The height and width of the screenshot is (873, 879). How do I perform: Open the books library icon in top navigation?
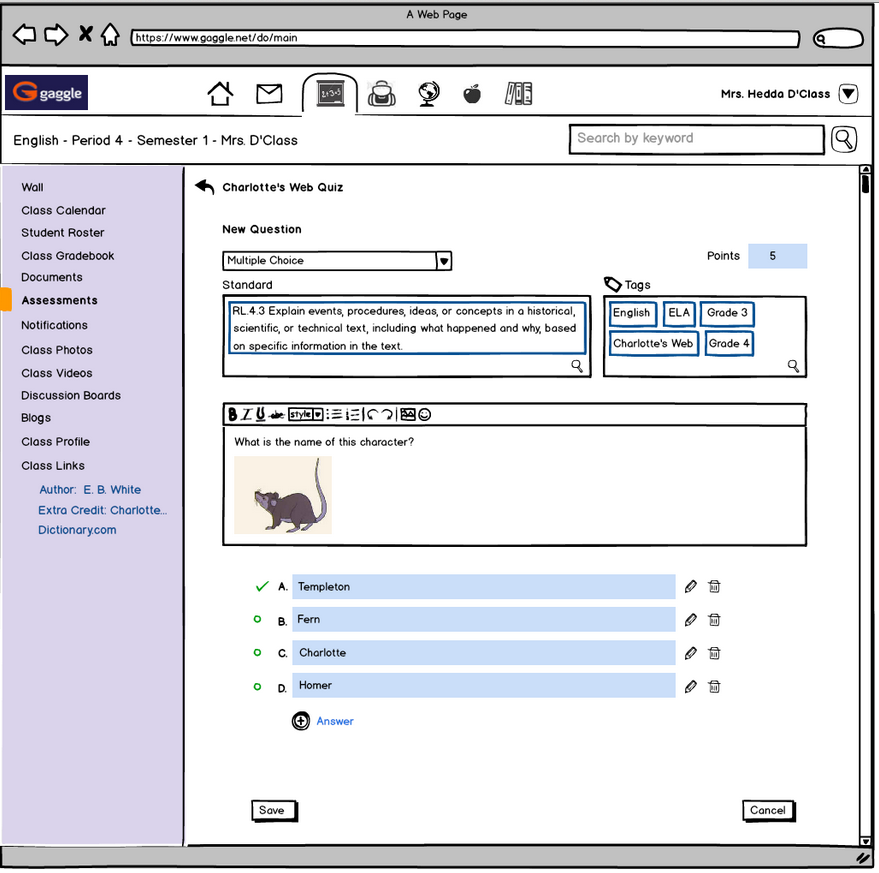[x=518, y=94]
